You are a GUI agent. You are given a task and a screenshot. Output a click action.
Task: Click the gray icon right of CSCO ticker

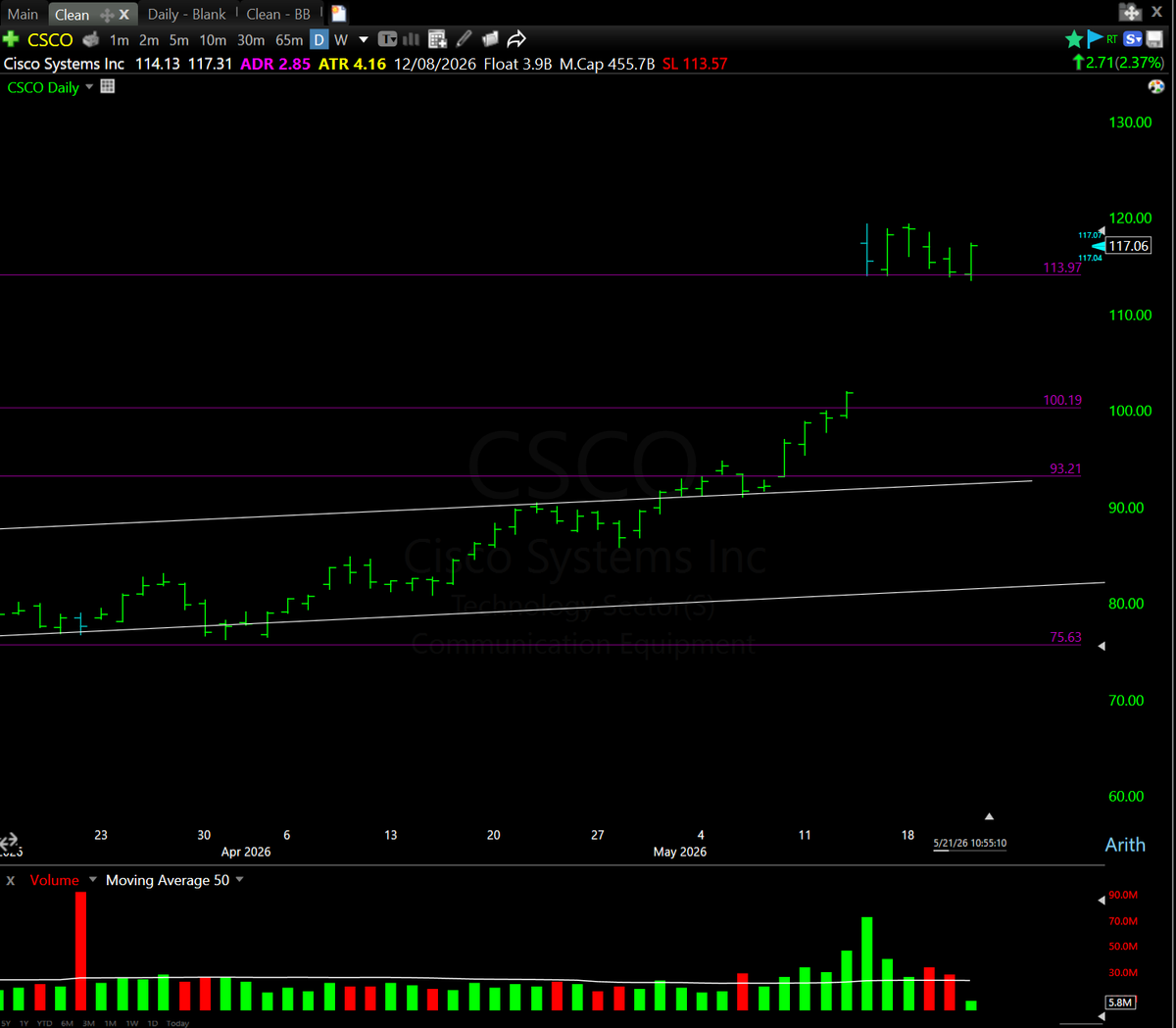(x=91, y=39)
